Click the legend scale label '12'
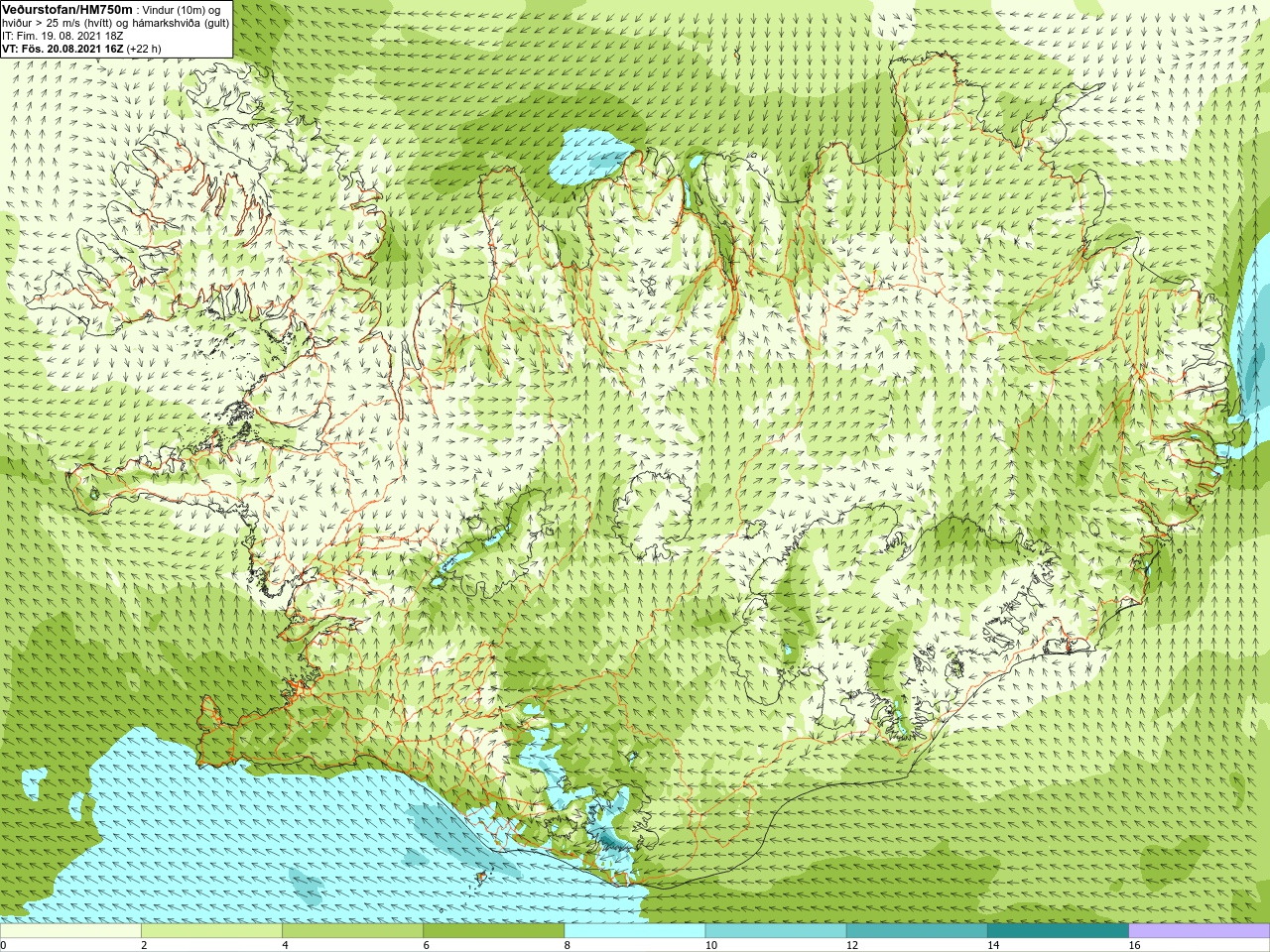The image size is (1270, 952). (x=851, y=945)
